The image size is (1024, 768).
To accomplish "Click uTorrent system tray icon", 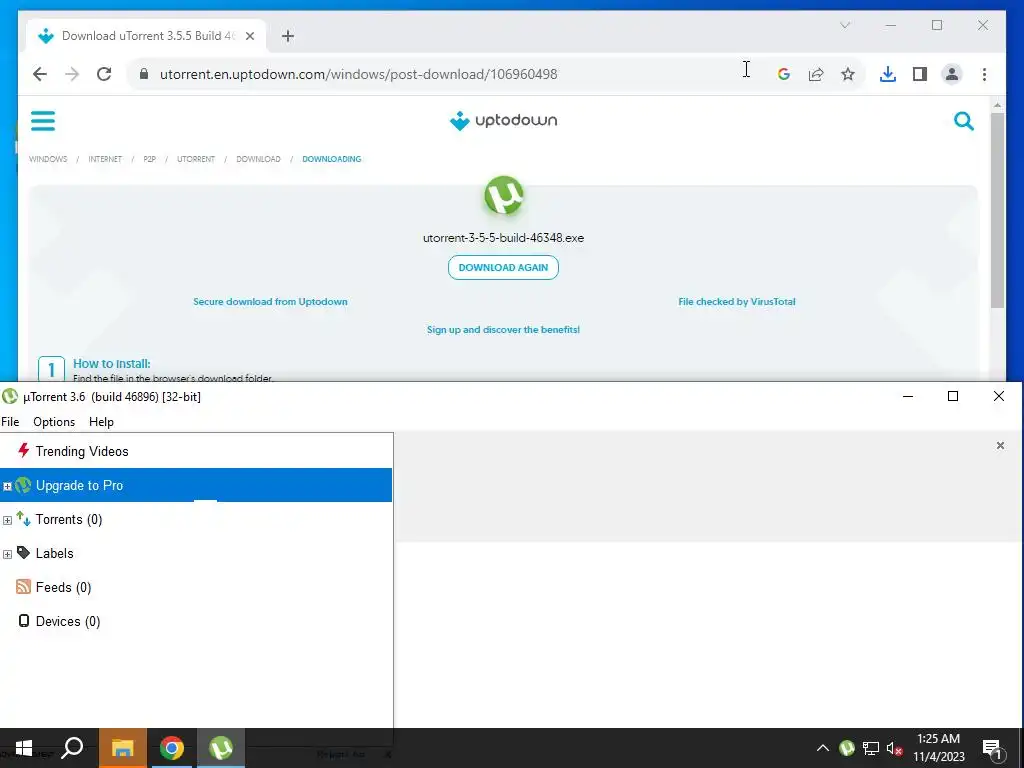I will coord(847,748).
